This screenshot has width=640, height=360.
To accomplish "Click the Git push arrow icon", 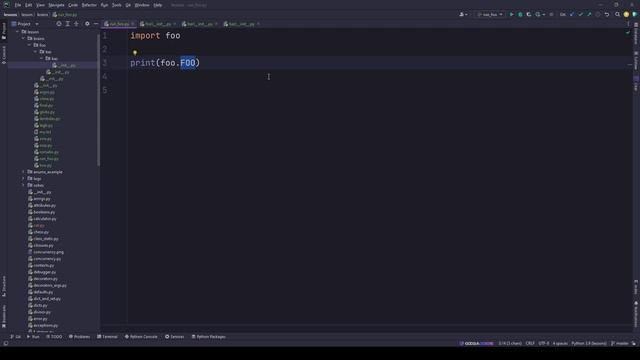I will click(589, 14).
